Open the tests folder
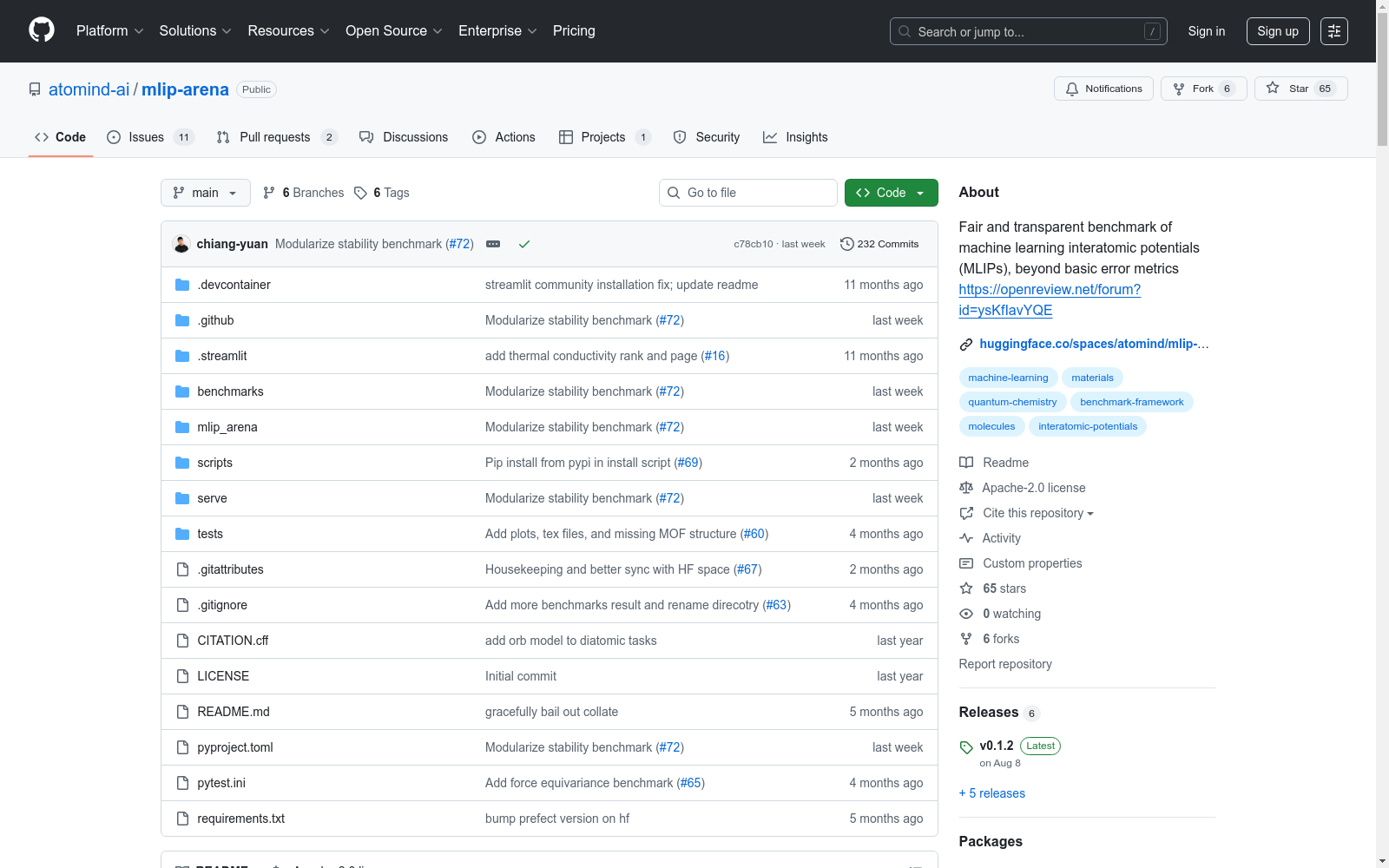This screenshot has width=1389, height=868. click(x=210, y=534)
